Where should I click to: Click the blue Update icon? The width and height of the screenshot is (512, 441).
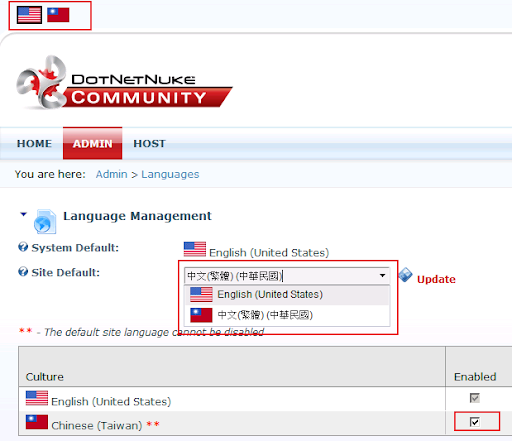tap(405, 275)
